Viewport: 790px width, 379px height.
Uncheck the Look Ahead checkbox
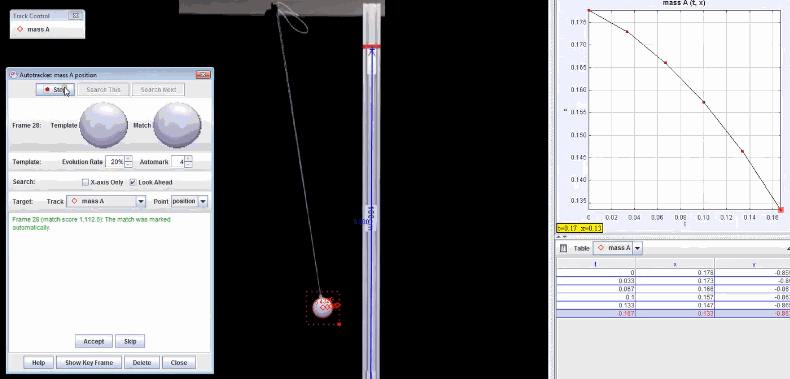133,182
